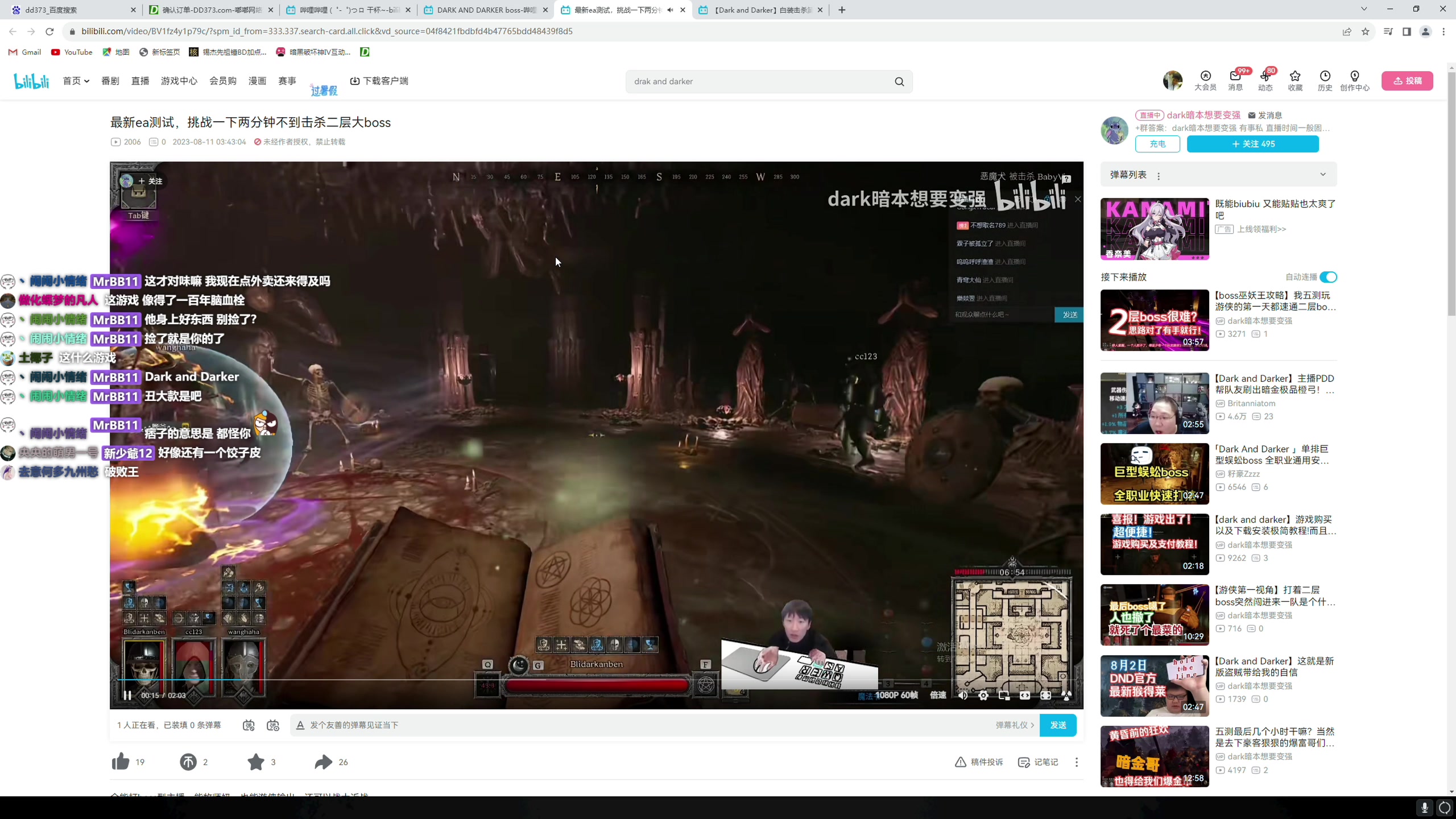
Task: Toggle the danmaku display switch below the video
Action: click(x=249, y=725)
